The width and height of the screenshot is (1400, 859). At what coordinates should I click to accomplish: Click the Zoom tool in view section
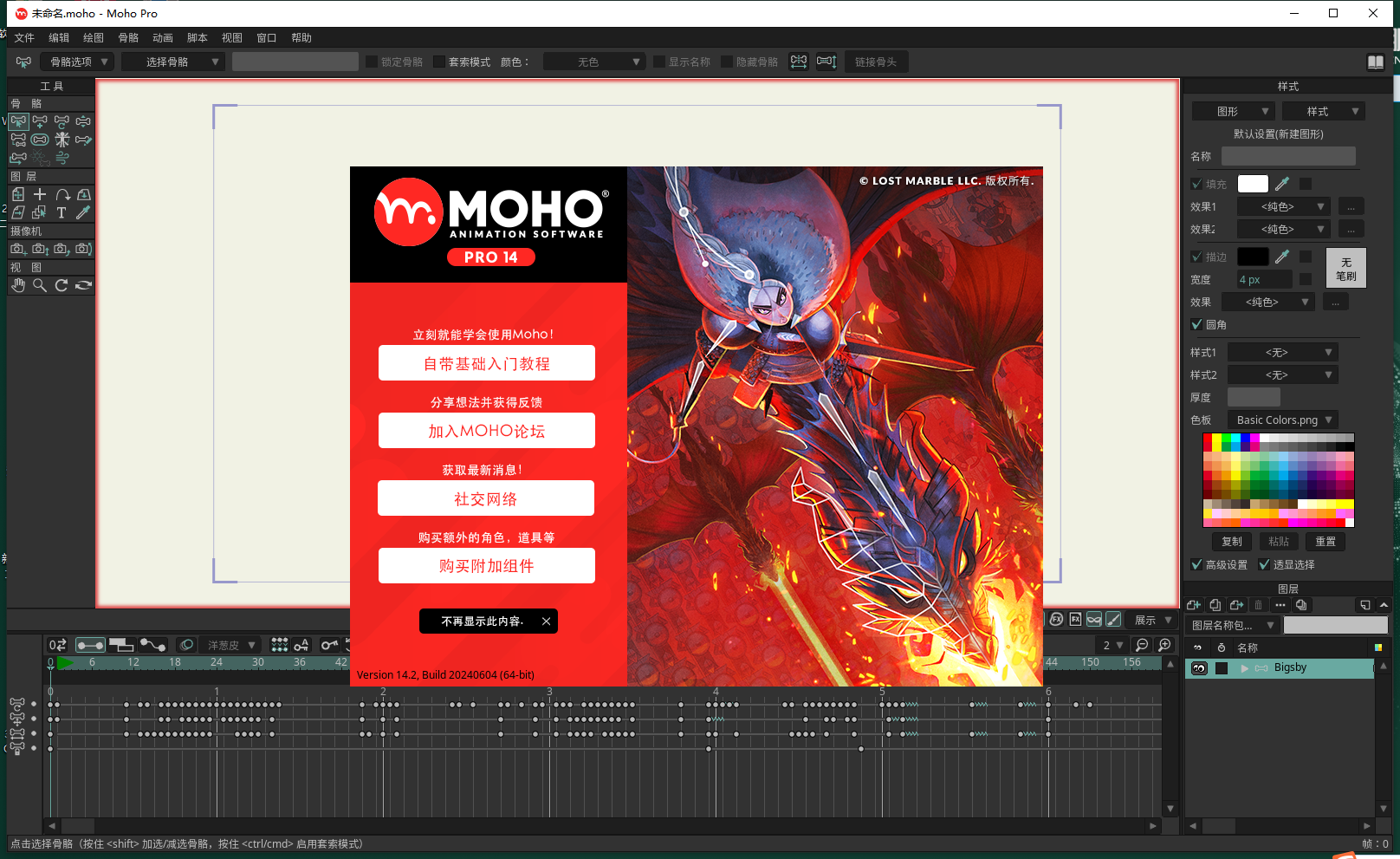pyautogui.click(x=40, y=284)
